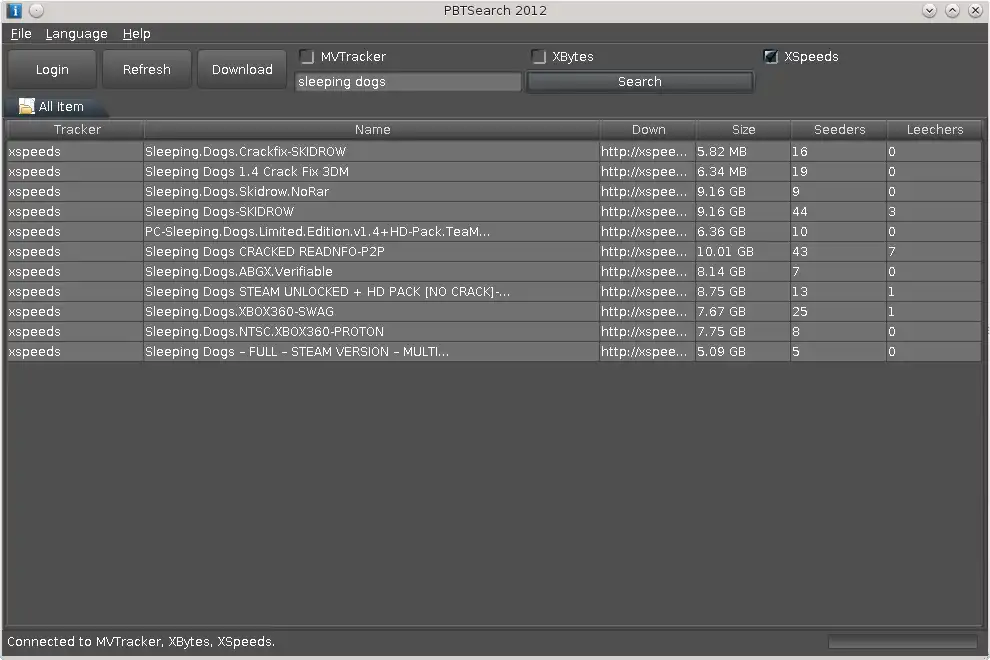The height and width of the screenshot is (660, 990).
Task: Click the round pin button in title bar
Action: pos(37,11)
